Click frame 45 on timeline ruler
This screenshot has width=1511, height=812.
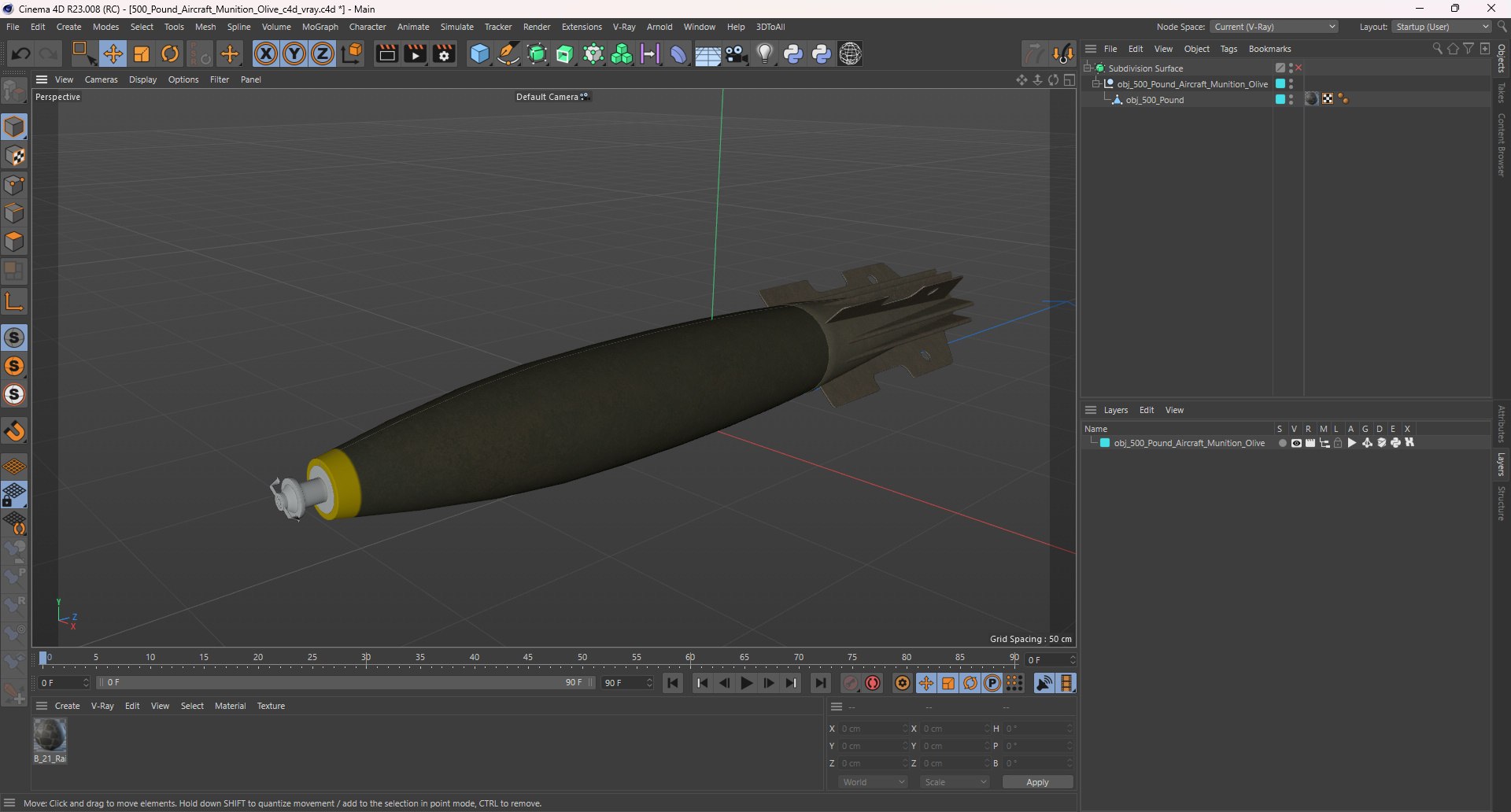[528, 658]
